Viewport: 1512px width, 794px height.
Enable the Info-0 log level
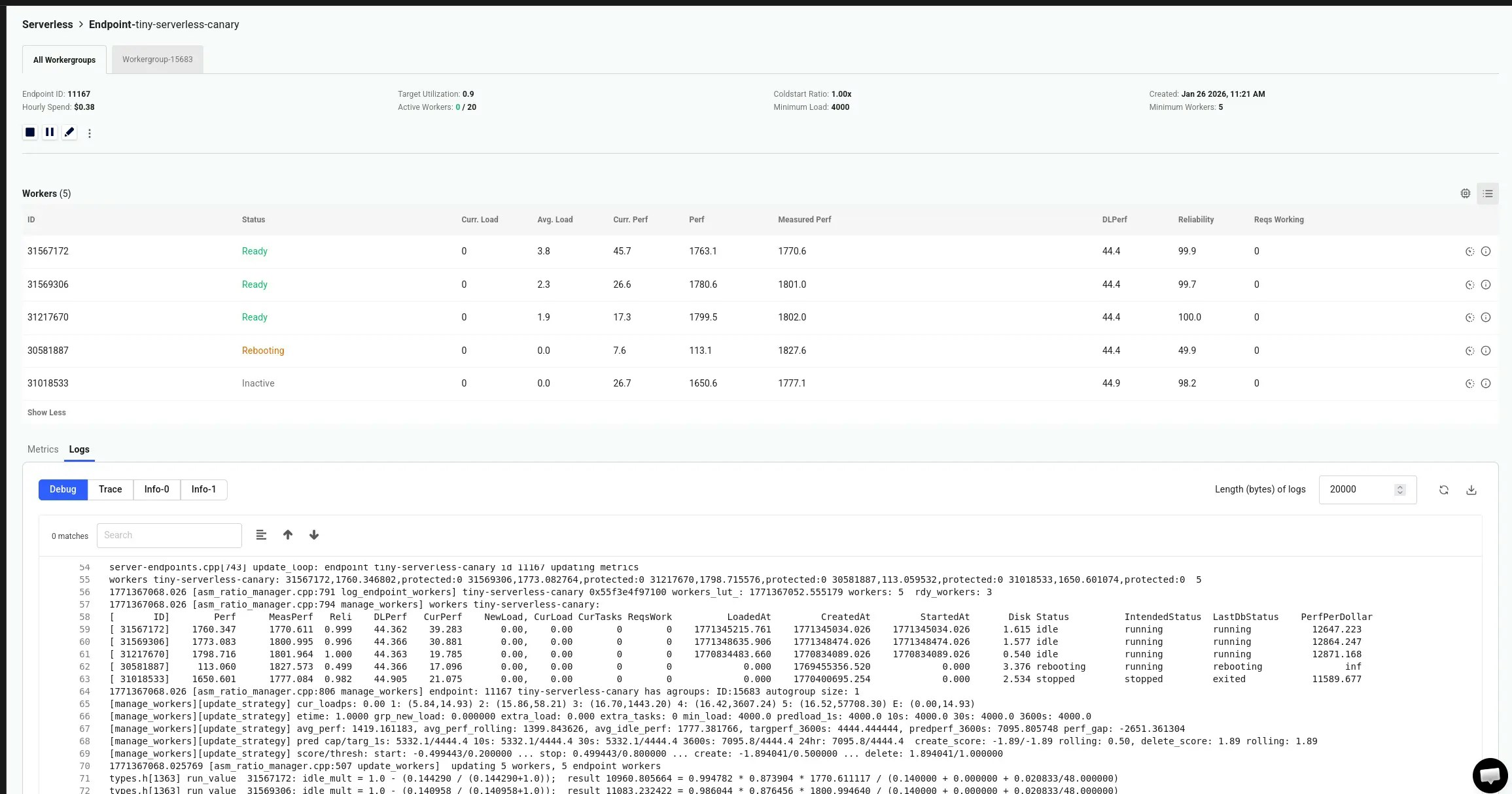pyautogui.click(x=156, y=489)
